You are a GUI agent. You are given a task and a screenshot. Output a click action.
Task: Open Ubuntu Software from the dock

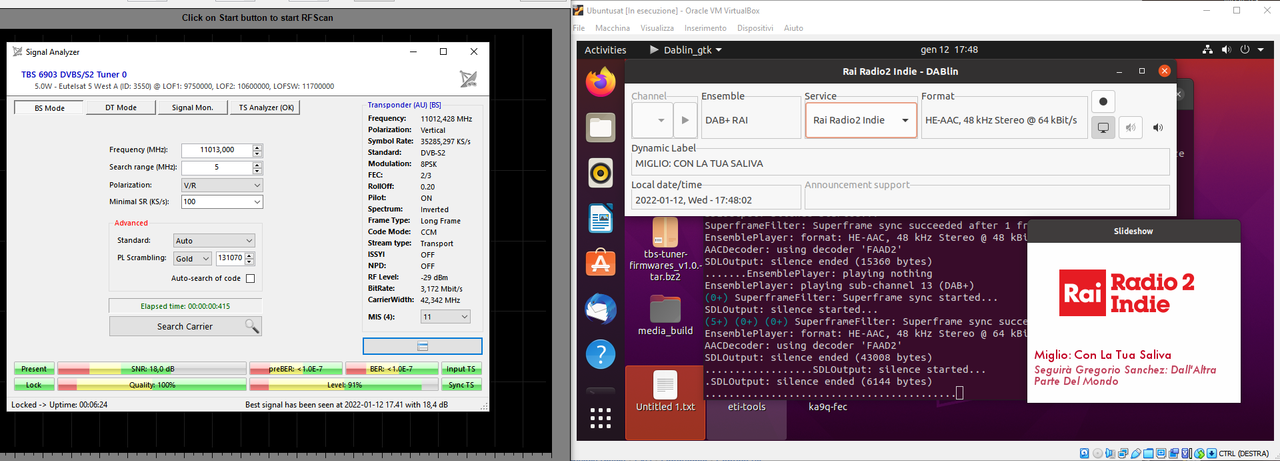[600, 263]
